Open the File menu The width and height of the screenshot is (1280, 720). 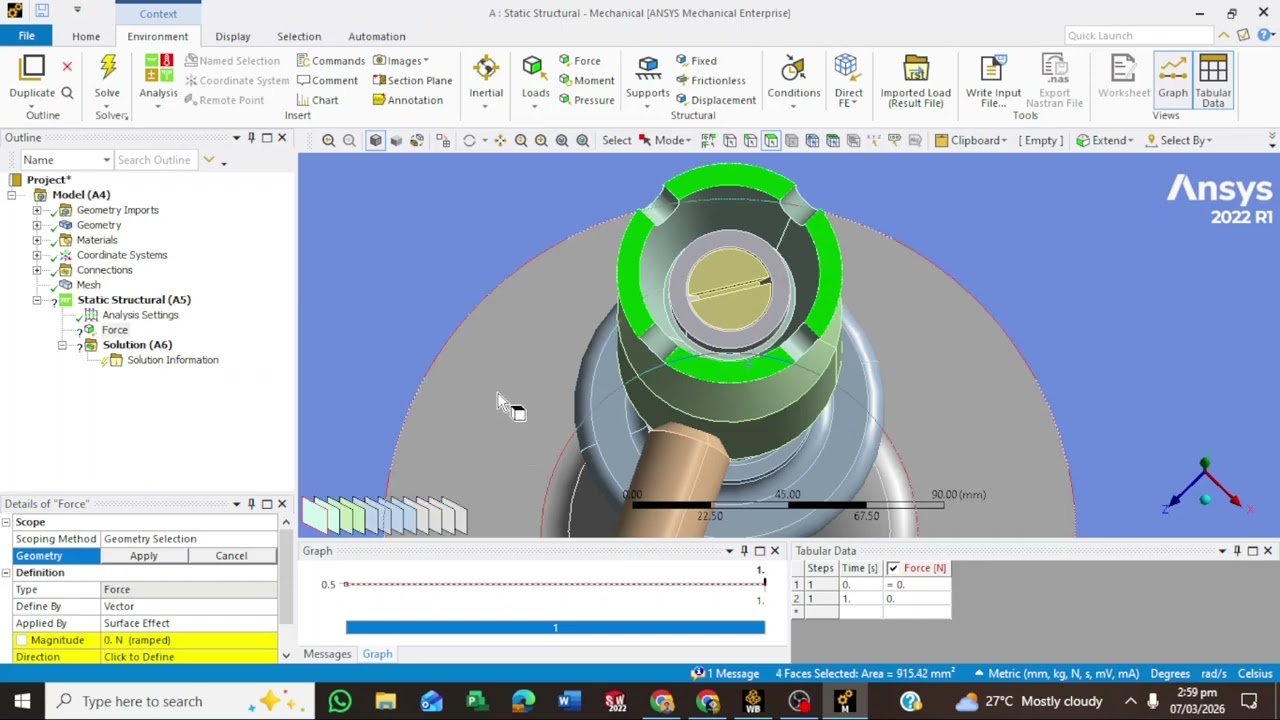coord(26,36)
